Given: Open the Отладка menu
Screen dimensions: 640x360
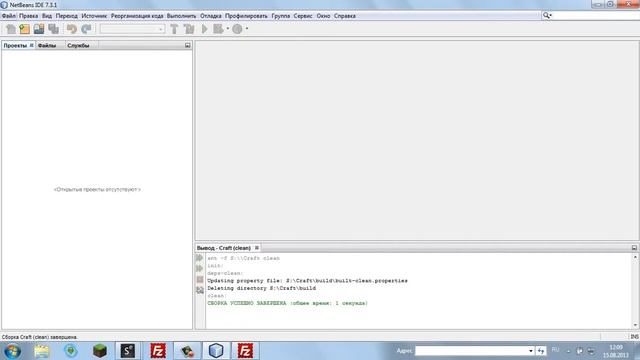Looking at the screenshot, I should click(211, 16).
